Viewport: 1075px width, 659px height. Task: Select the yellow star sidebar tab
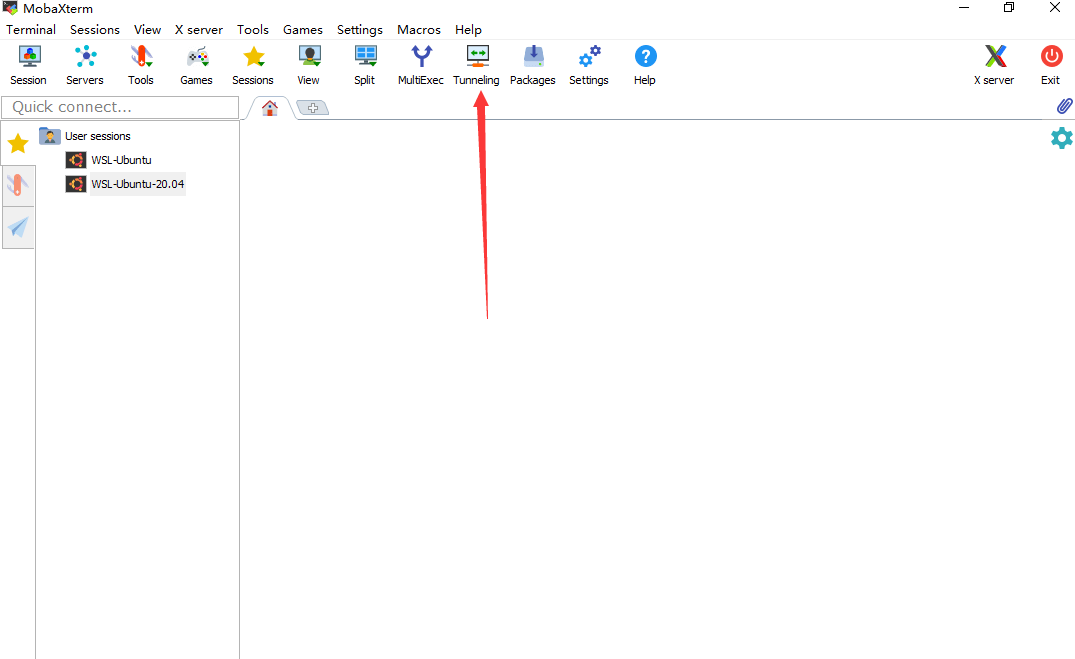click(18, 143)
